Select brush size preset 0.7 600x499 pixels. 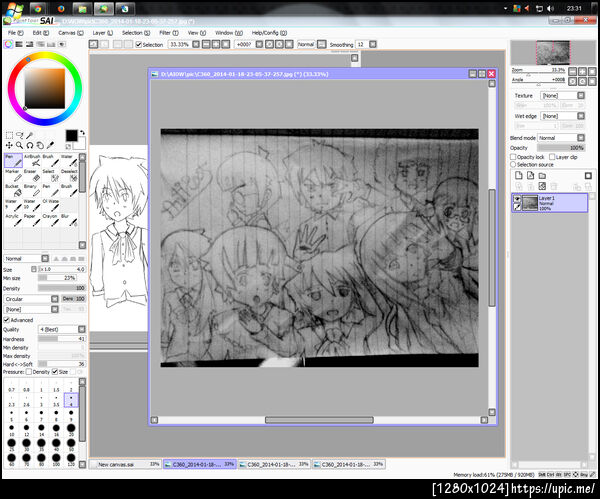point(11,386)
